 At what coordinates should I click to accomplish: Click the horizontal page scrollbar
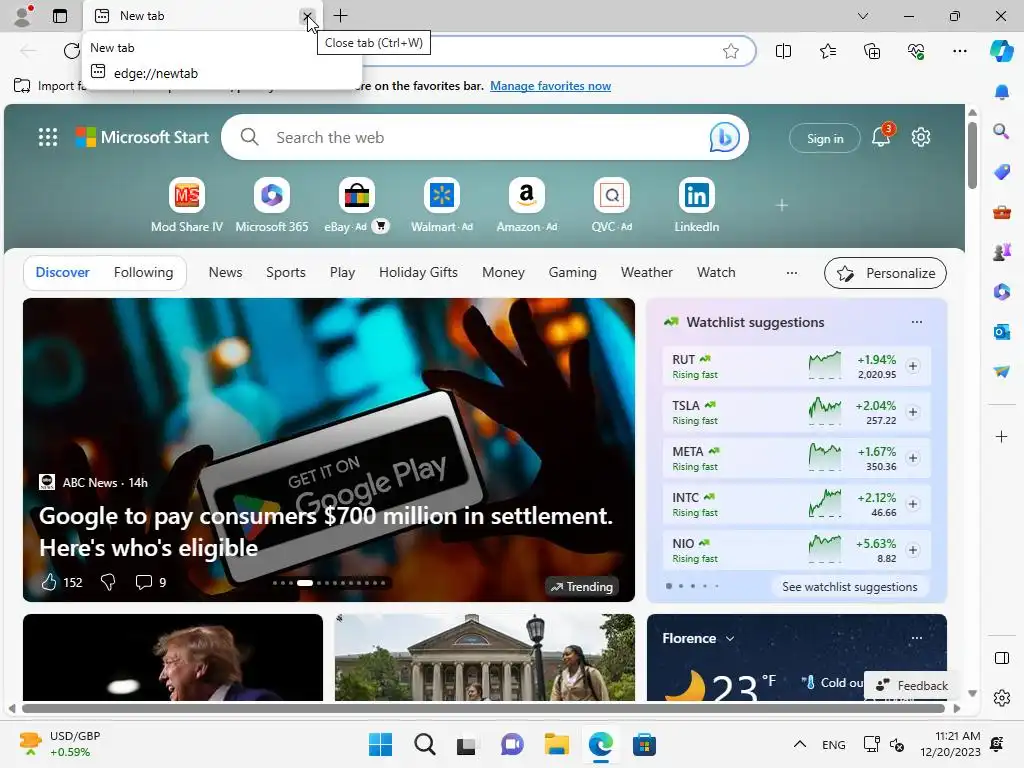[483, 708]
